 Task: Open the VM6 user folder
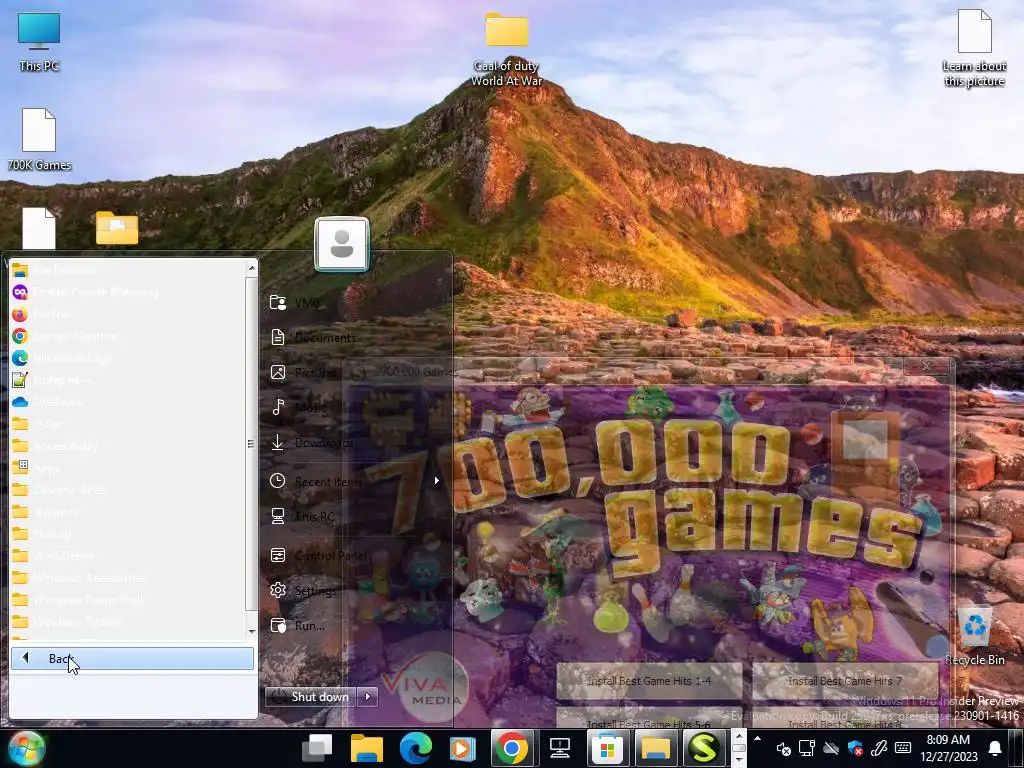353,303
